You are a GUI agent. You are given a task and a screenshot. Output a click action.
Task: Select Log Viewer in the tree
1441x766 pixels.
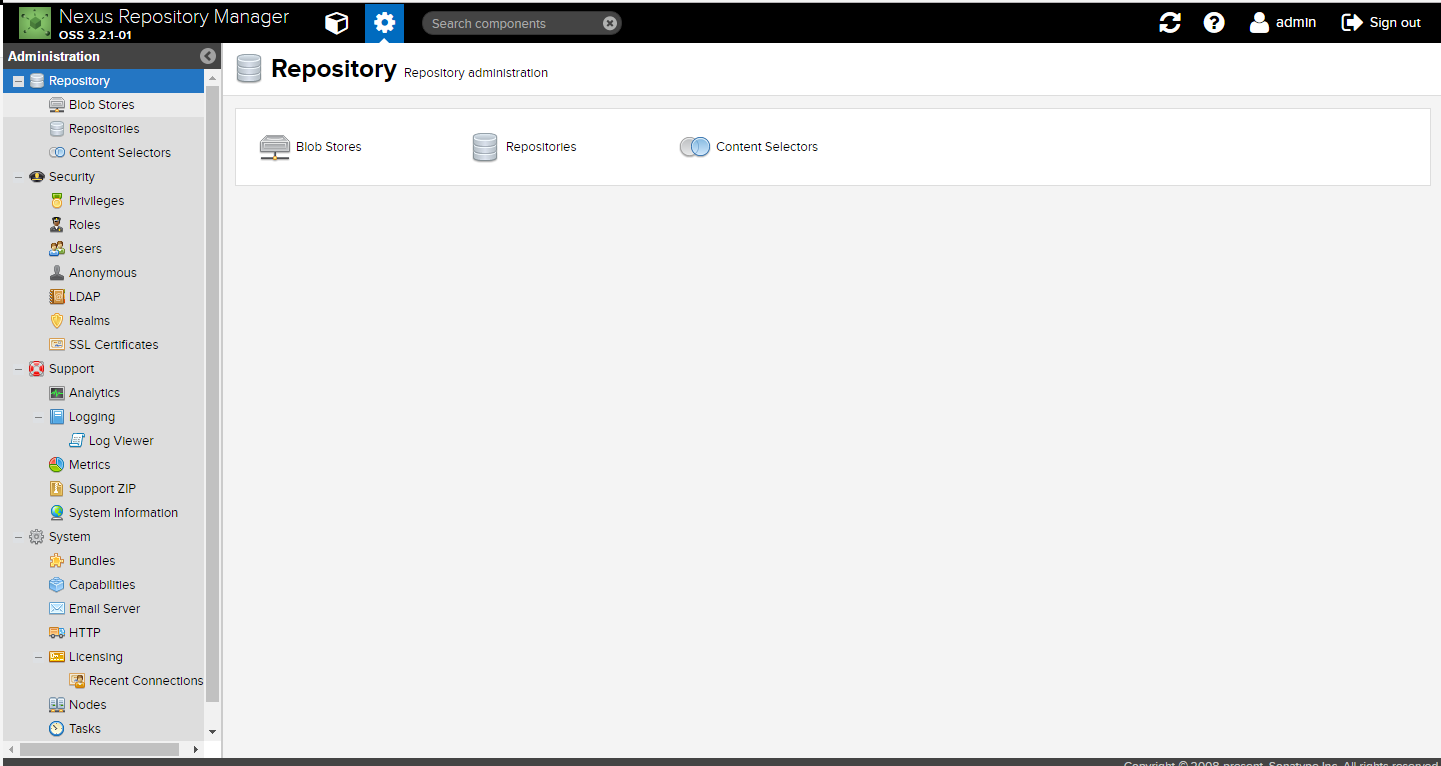[x=121, y=440]
